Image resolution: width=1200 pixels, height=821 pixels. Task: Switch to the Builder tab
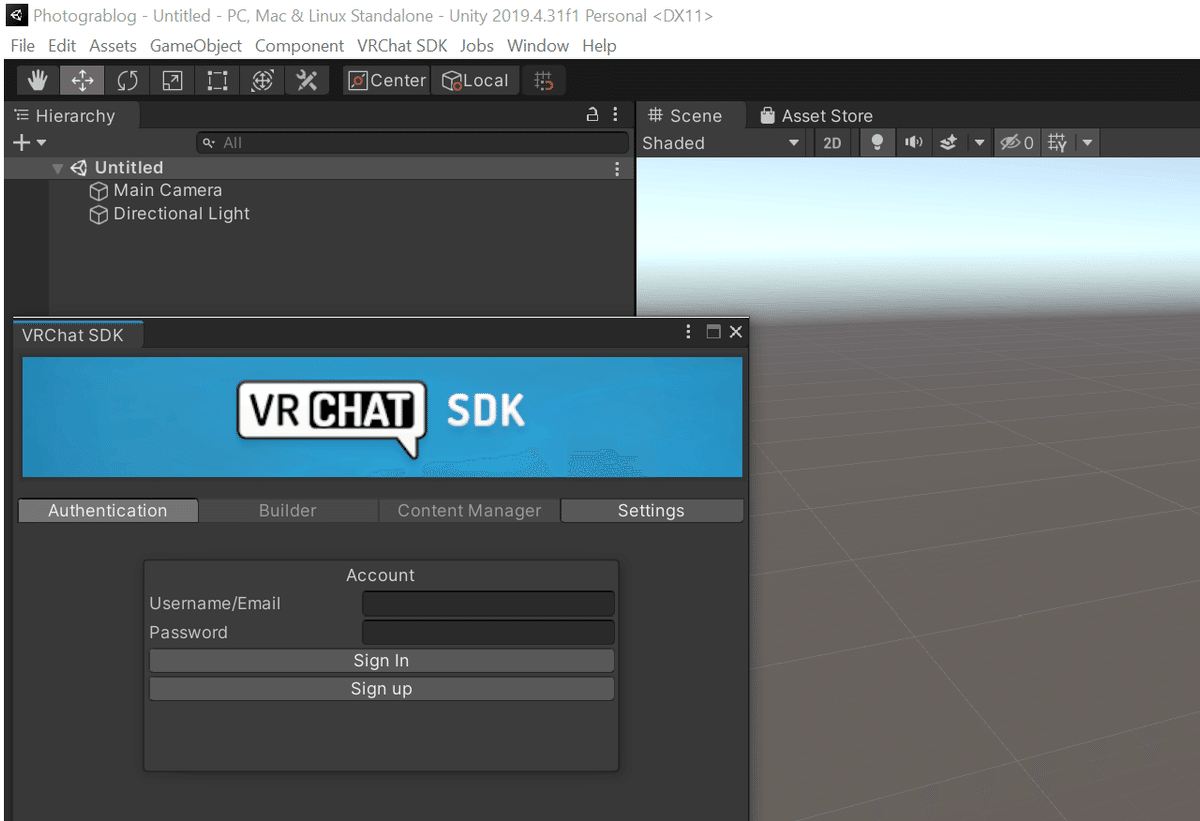[288, 511]
